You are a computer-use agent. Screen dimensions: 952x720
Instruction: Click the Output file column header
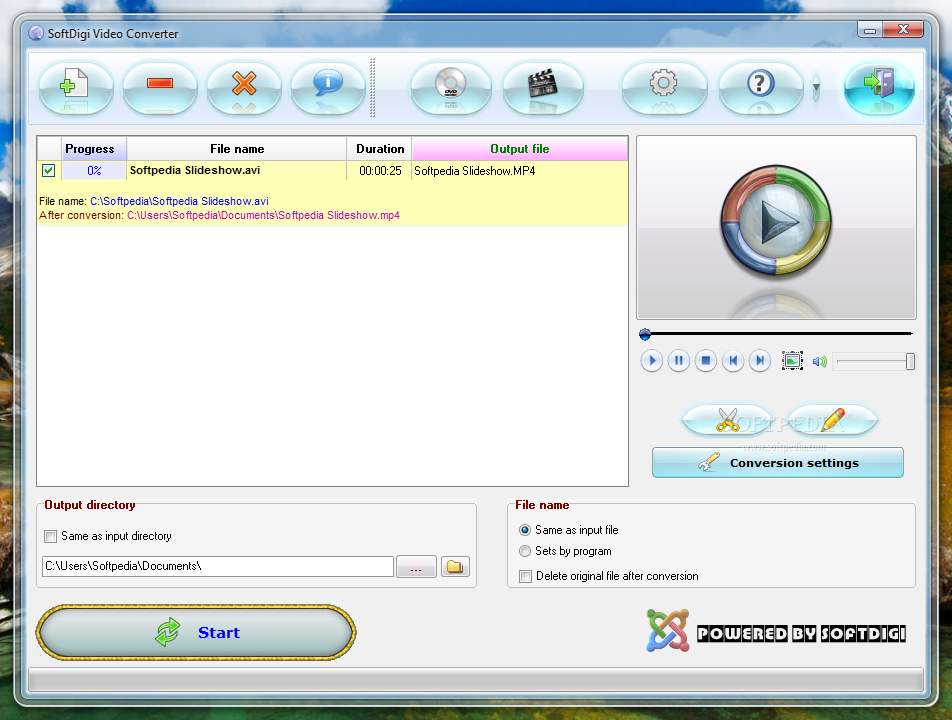(x=520, y=149)
